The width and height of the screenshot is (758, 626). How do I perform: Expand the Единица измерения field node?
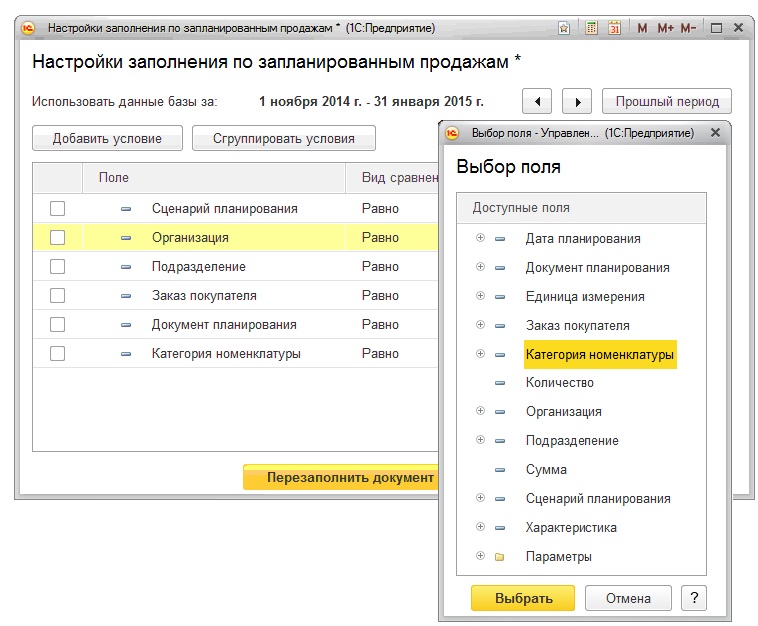480,295
